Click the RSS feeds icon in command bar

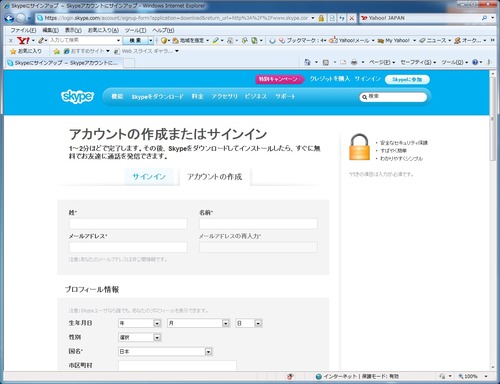(326, 62)
